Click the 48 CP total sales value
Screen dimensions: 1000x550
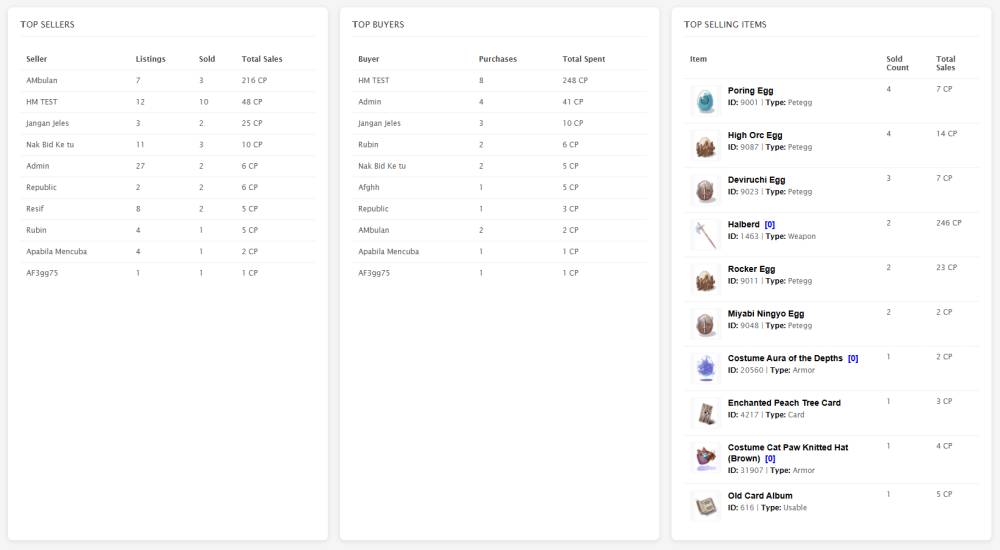click(252, 101)
